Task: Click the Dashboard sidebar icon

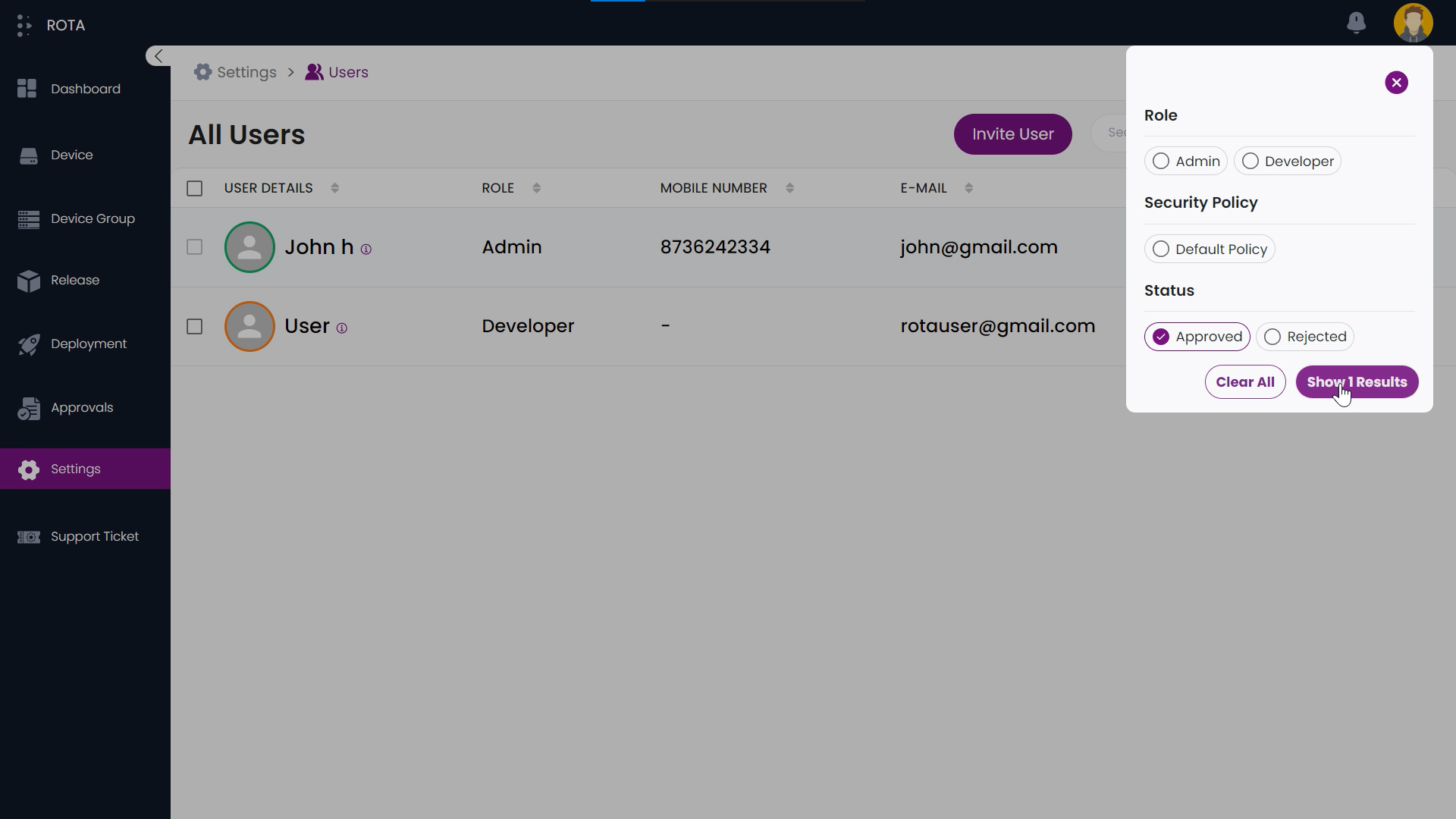Action: pos(27,88)
